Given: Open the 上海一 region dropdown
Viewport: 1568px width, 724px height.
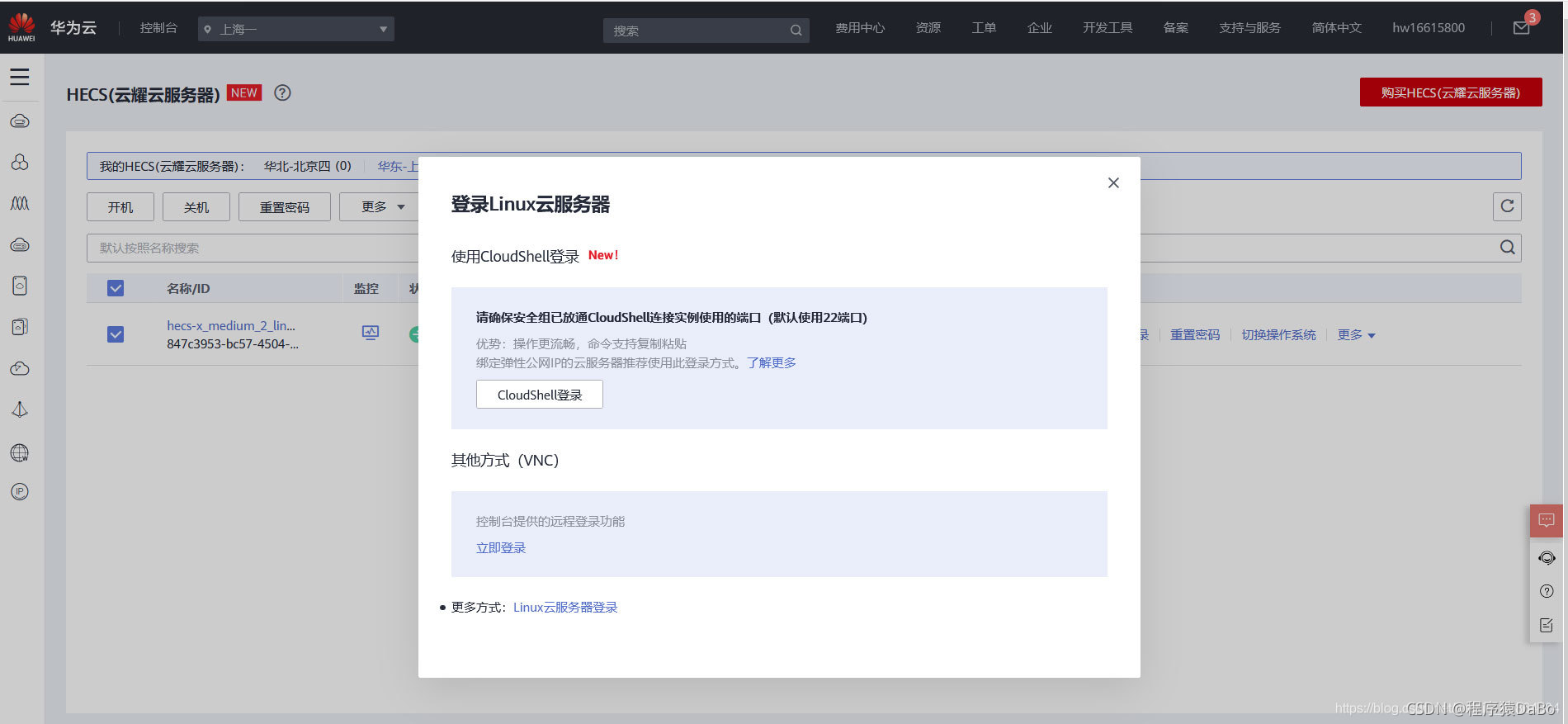Looking at the screenshot, I should [296, 29].
